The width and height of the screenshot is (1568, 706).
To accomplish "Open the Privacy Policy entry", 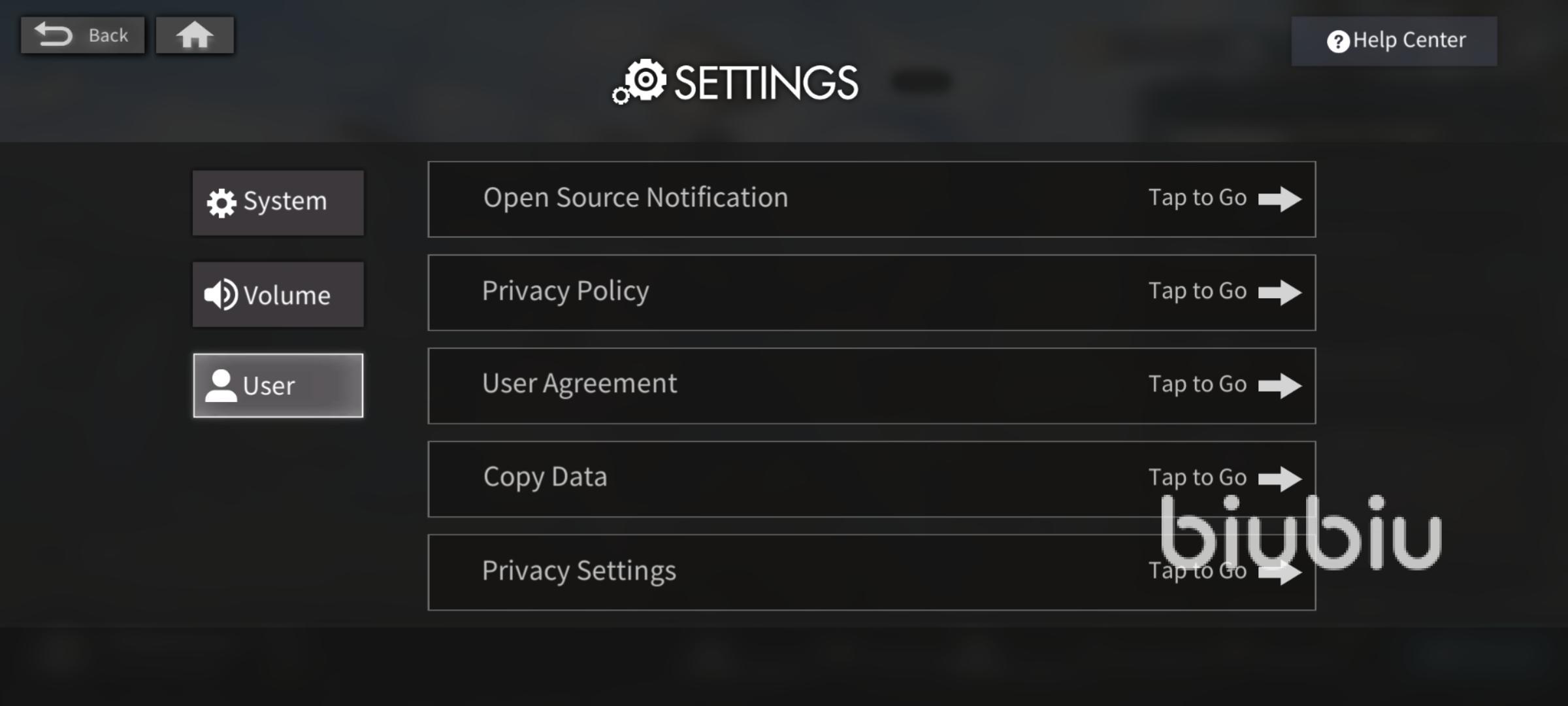I will (872, 292).
